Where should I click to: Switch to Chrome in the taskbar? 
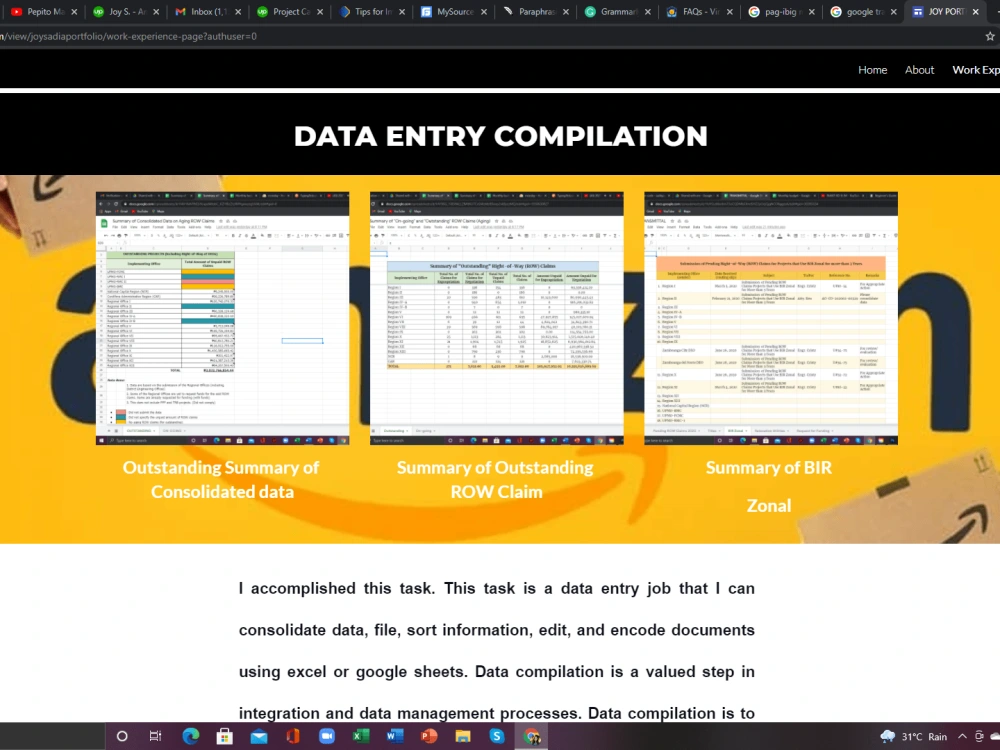531,737
